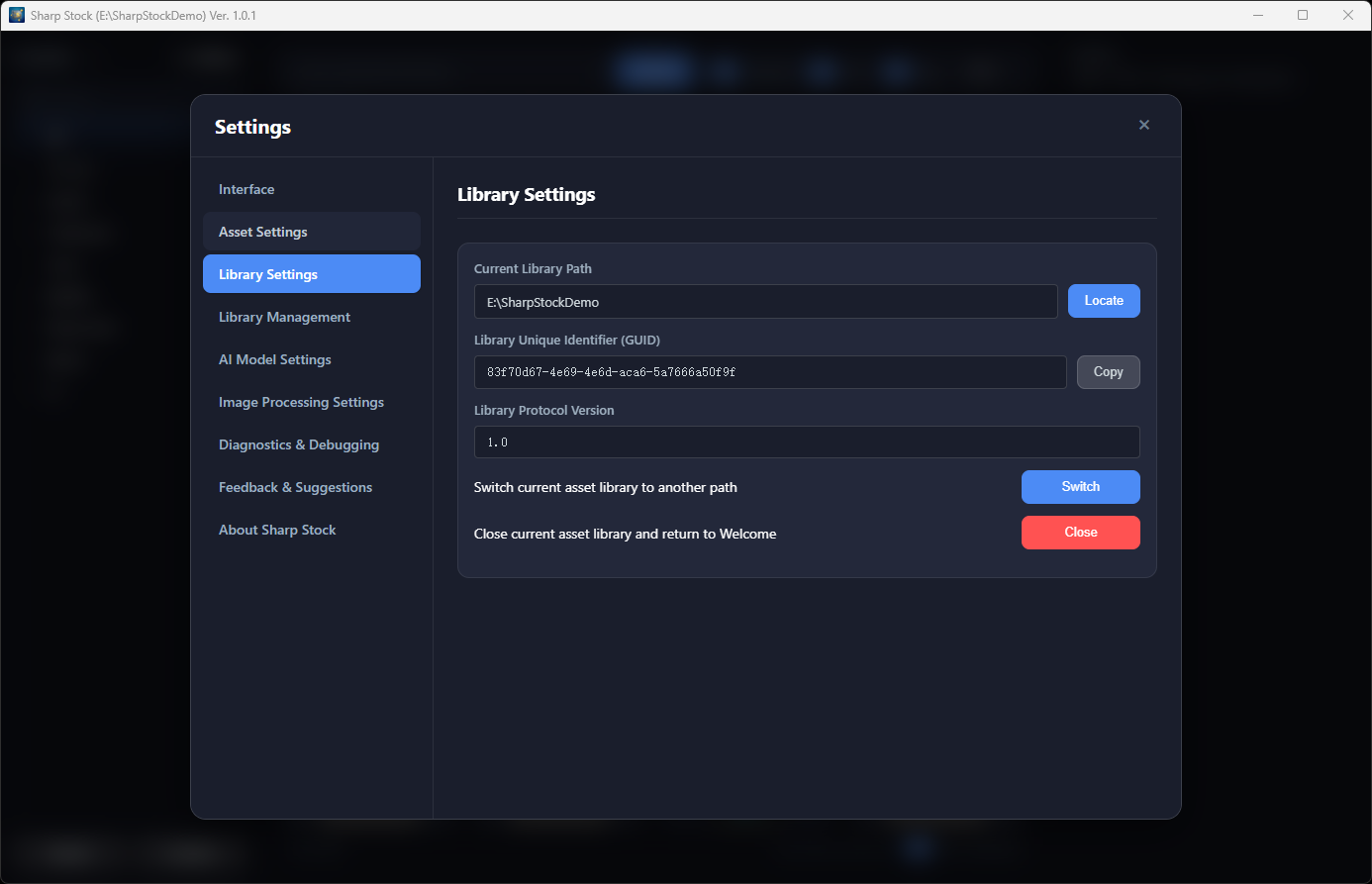
Task: Click 'Close current asset library and return to Welcome' text
Action: tap(626, 534)
